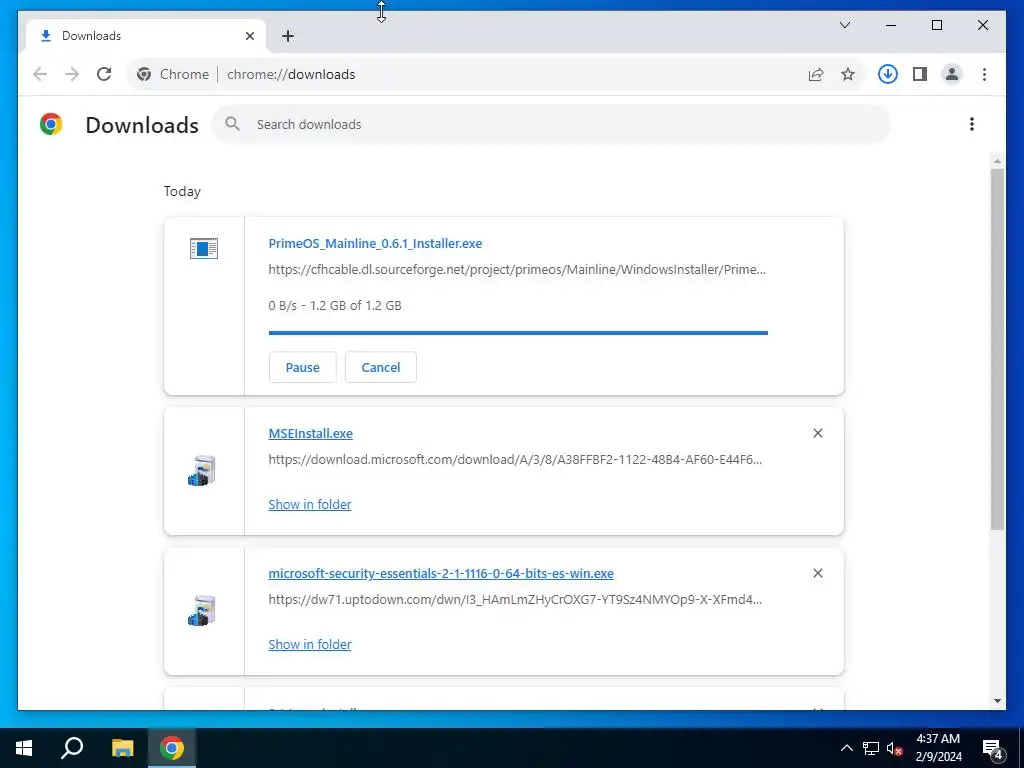
Task: Open a new tab
Action: [x=288, y=36]
